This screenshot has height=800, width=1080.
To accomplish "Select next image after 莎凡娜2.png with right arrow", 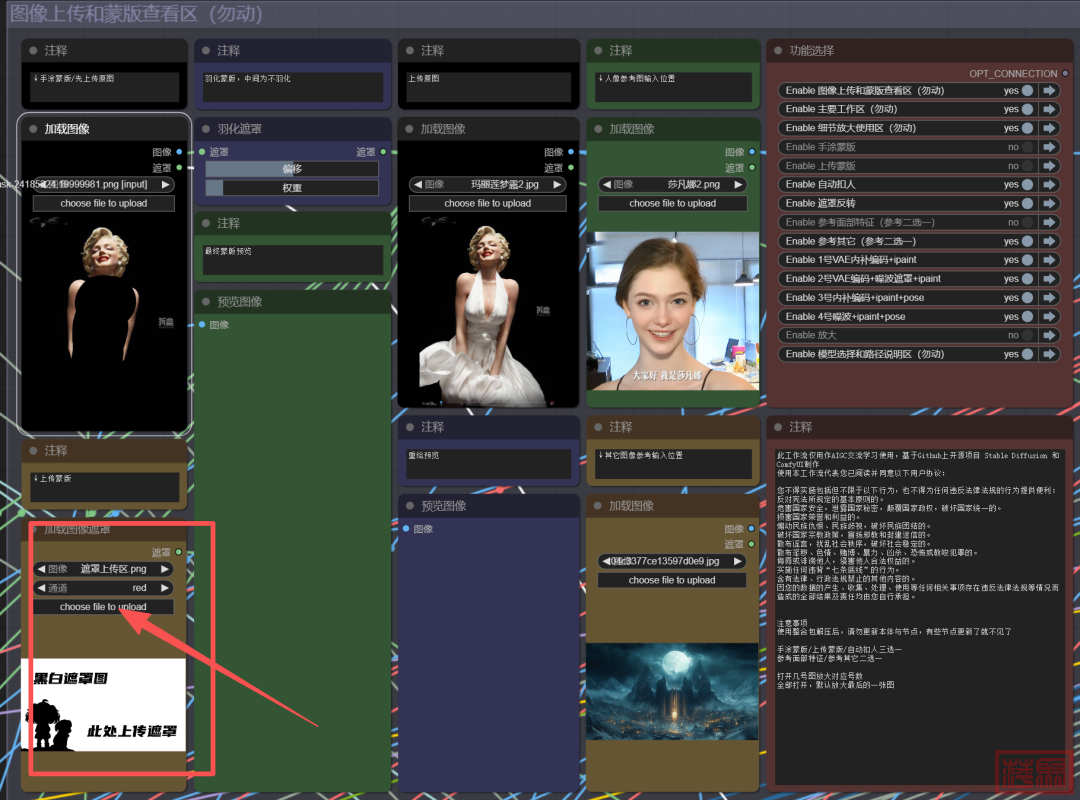I will [736, 184].
